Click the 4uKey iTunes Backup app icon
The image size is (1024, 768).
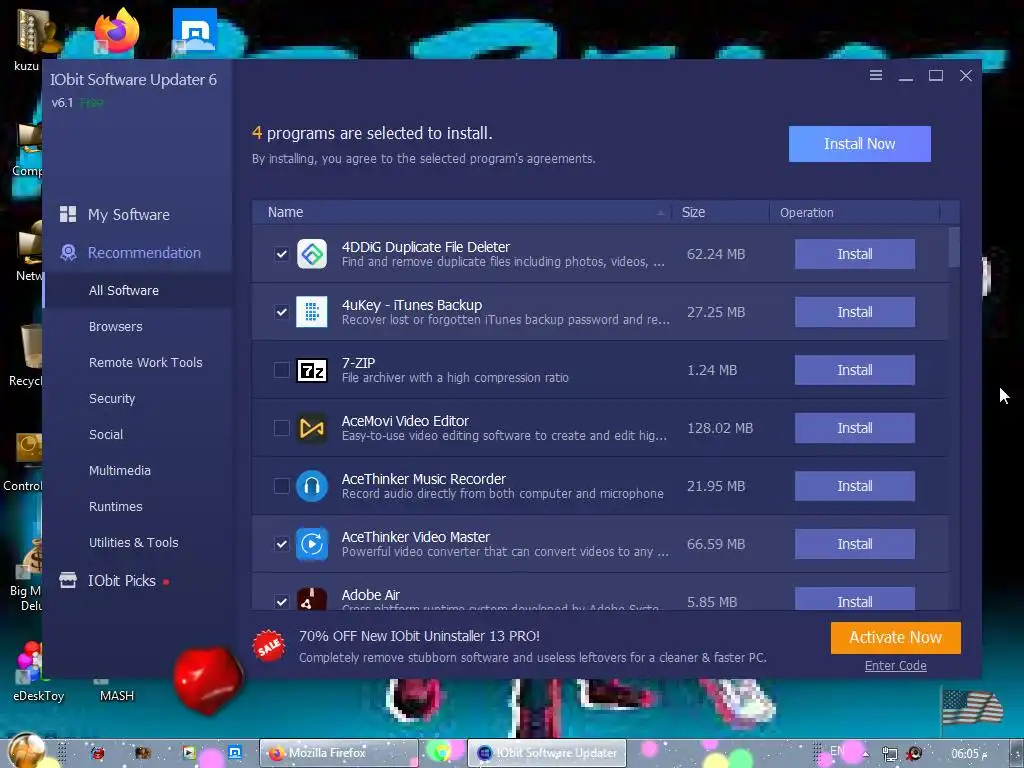(x=312, y=312)
